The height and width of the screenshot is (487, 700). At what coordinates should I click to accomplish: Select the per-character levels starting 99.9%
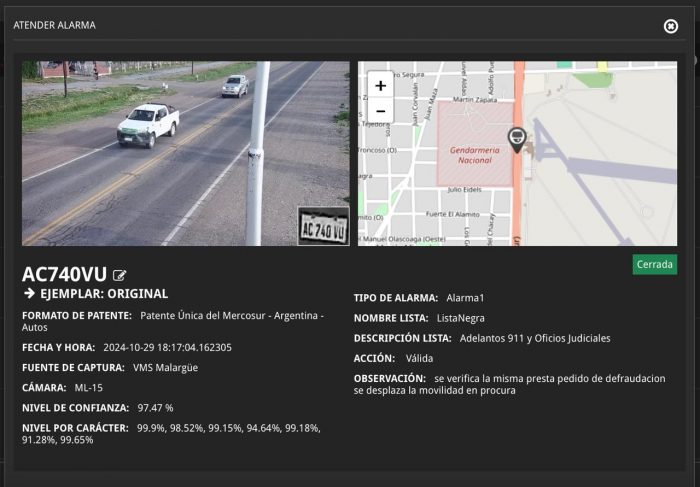tap(171, 434)
